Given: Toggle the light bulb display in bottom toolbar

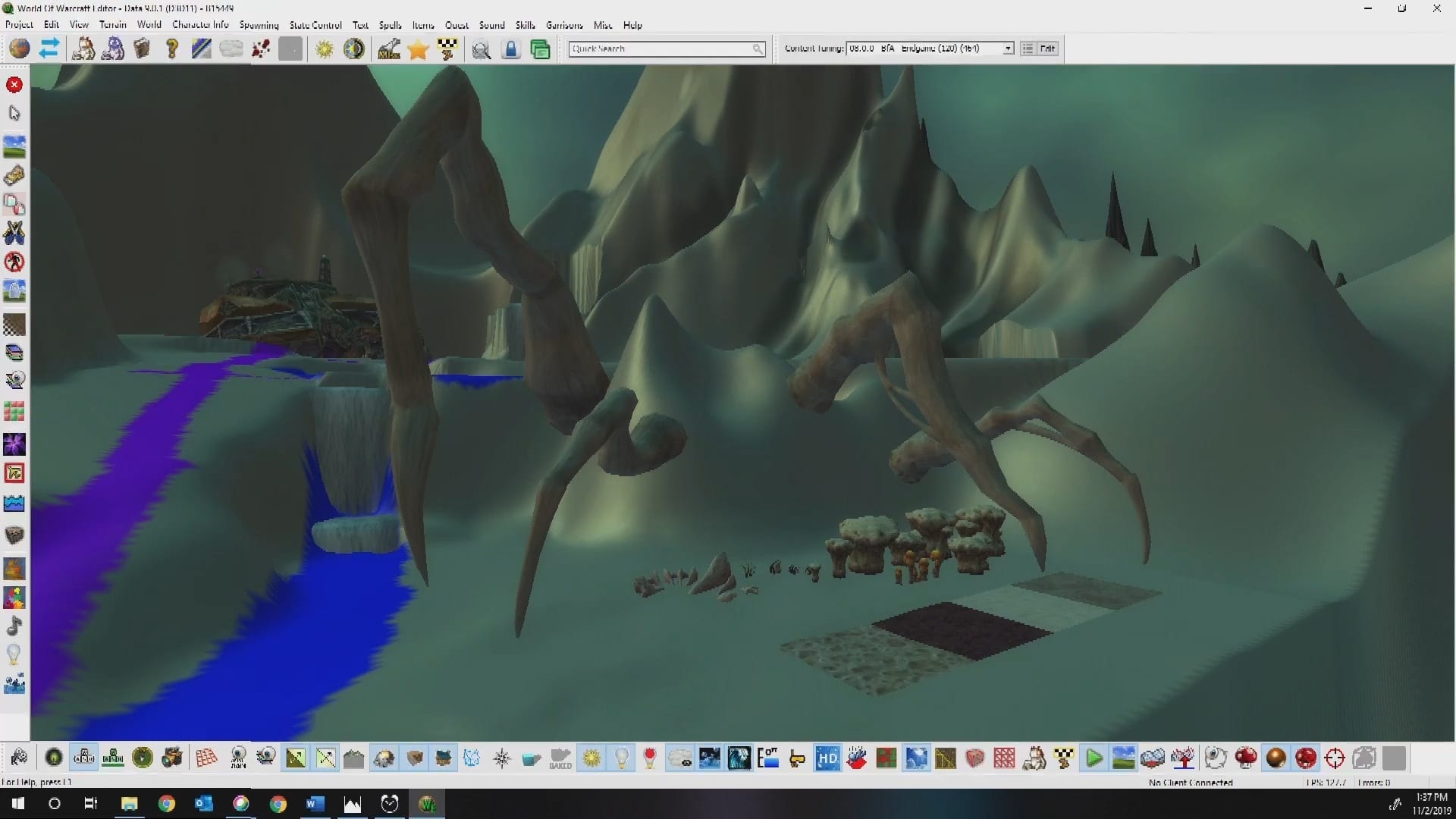Looking at the screenshot, I should (621, 758).
